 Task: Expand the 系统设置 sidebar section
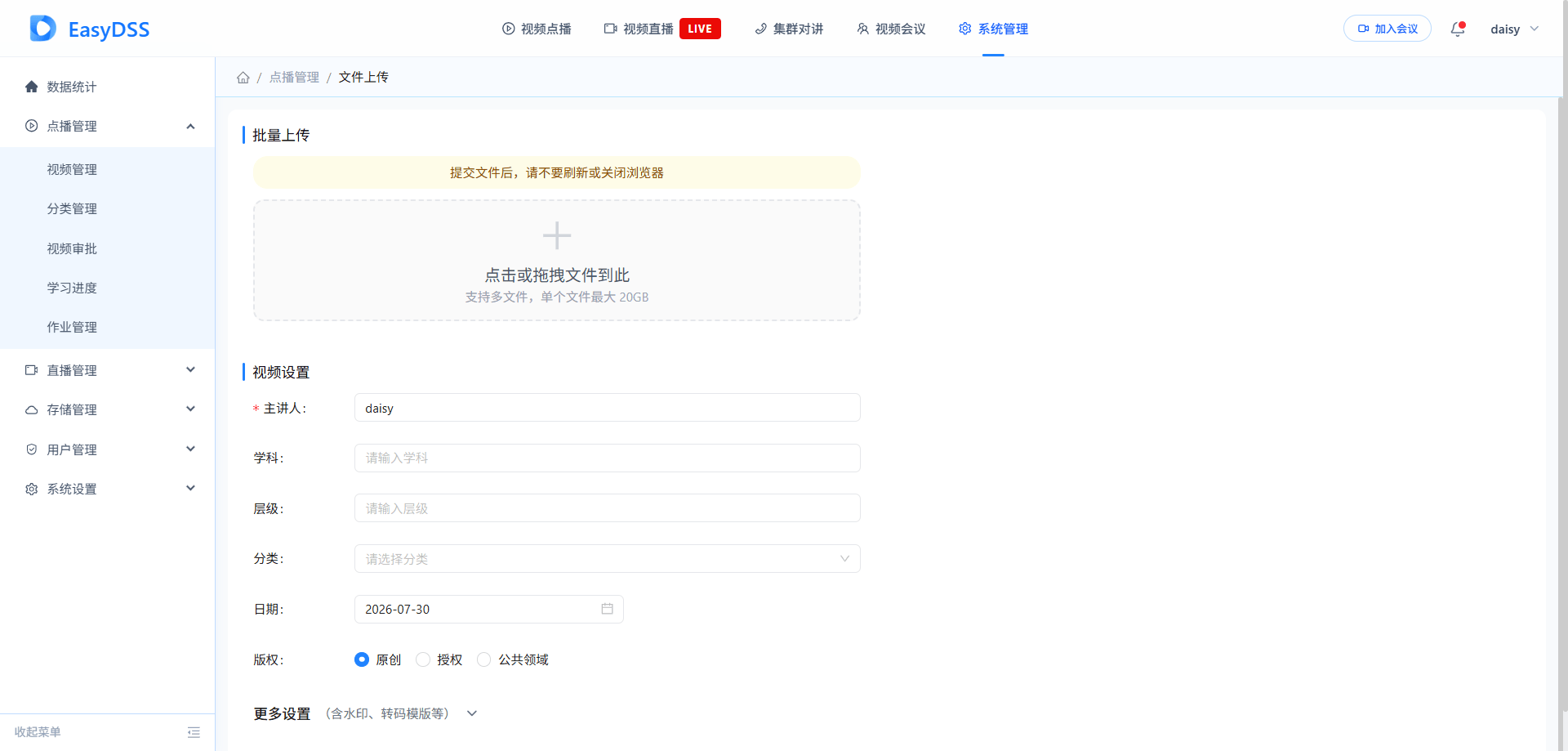pos(190,489)
